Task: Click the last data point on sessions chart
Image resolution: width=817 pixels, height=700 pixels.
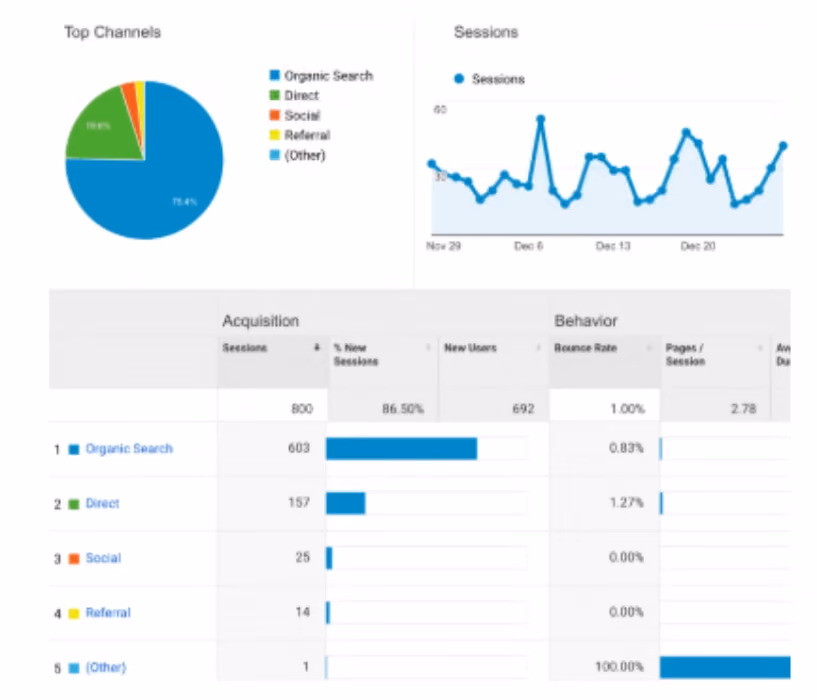Action: 783,146
